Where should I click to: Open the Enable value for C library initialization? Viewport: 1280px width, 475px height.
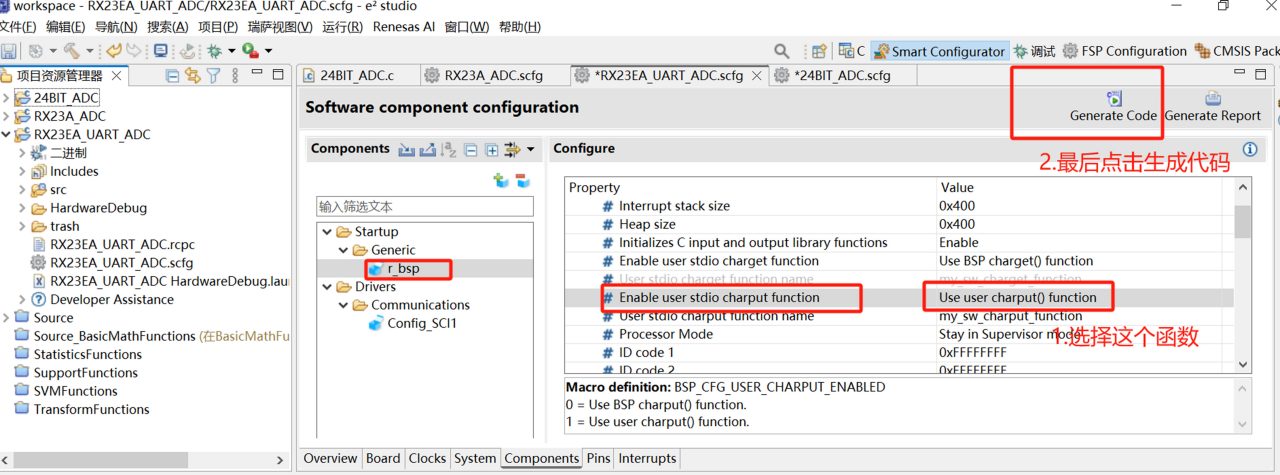point(1085,243)
